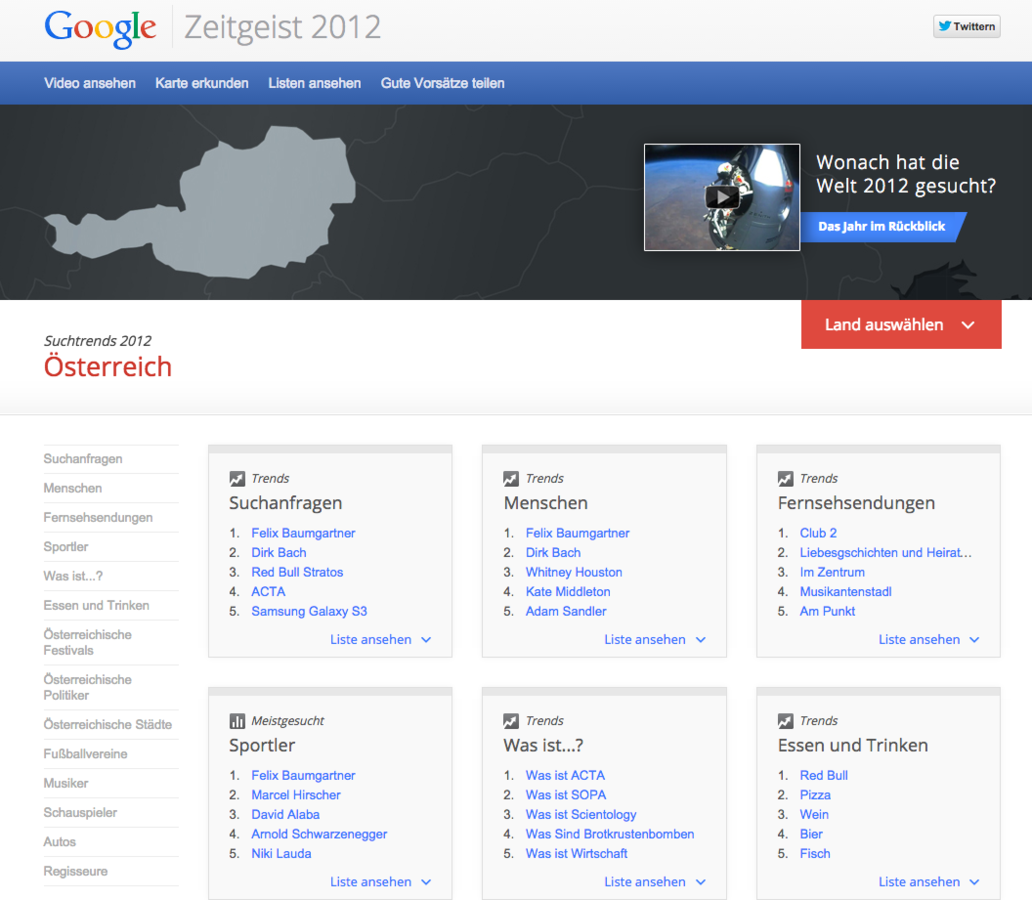Expand Liste ansehen in Was ist...? card
The height and width of the screenshot is (900, 1032).
click(x=655, y=882)
